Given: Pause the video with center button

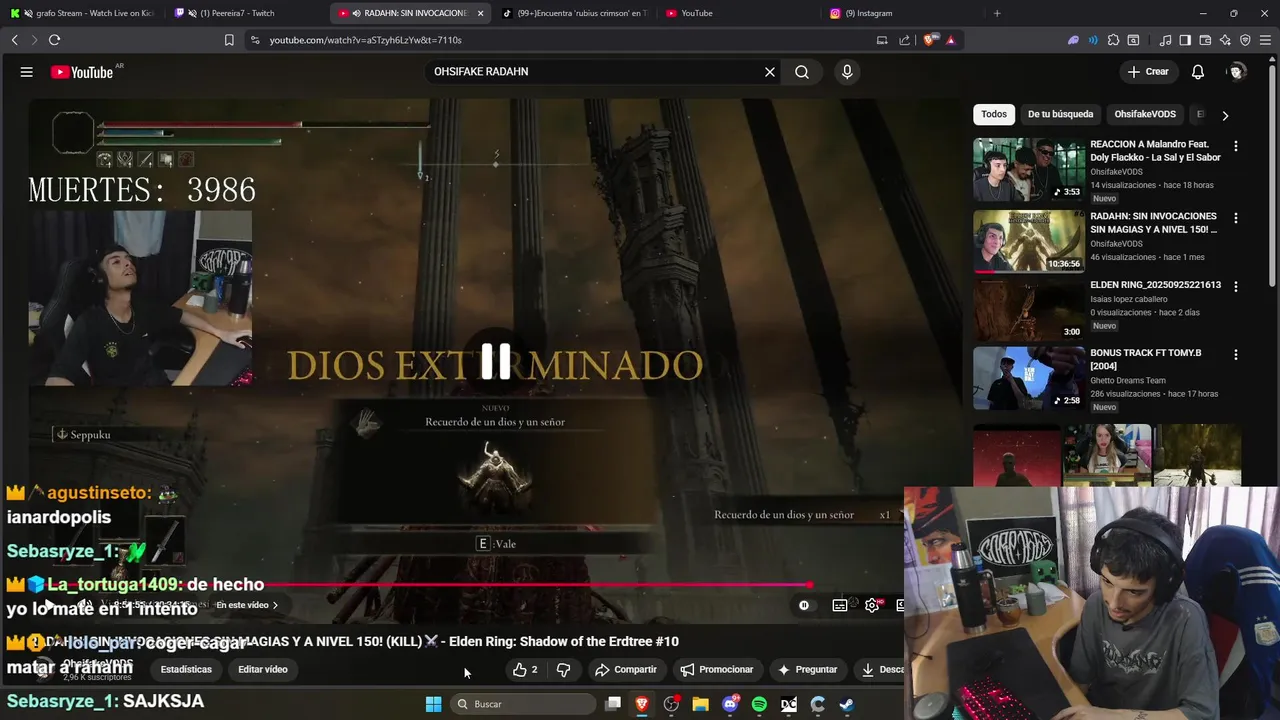Looking at the screenshot, I should (x=495, y=362).
